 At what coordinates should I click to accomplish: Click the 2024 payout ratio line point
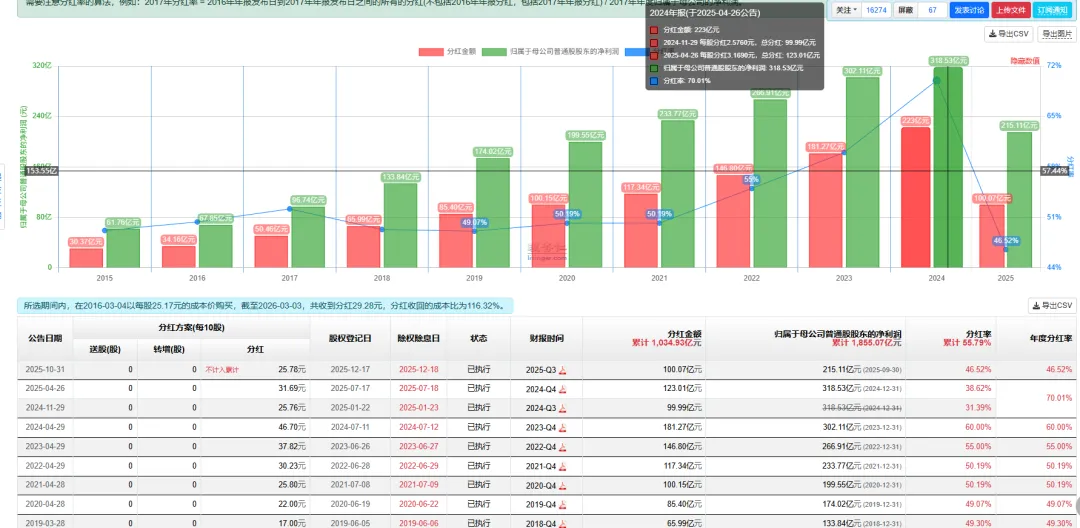tap(936, 81)
